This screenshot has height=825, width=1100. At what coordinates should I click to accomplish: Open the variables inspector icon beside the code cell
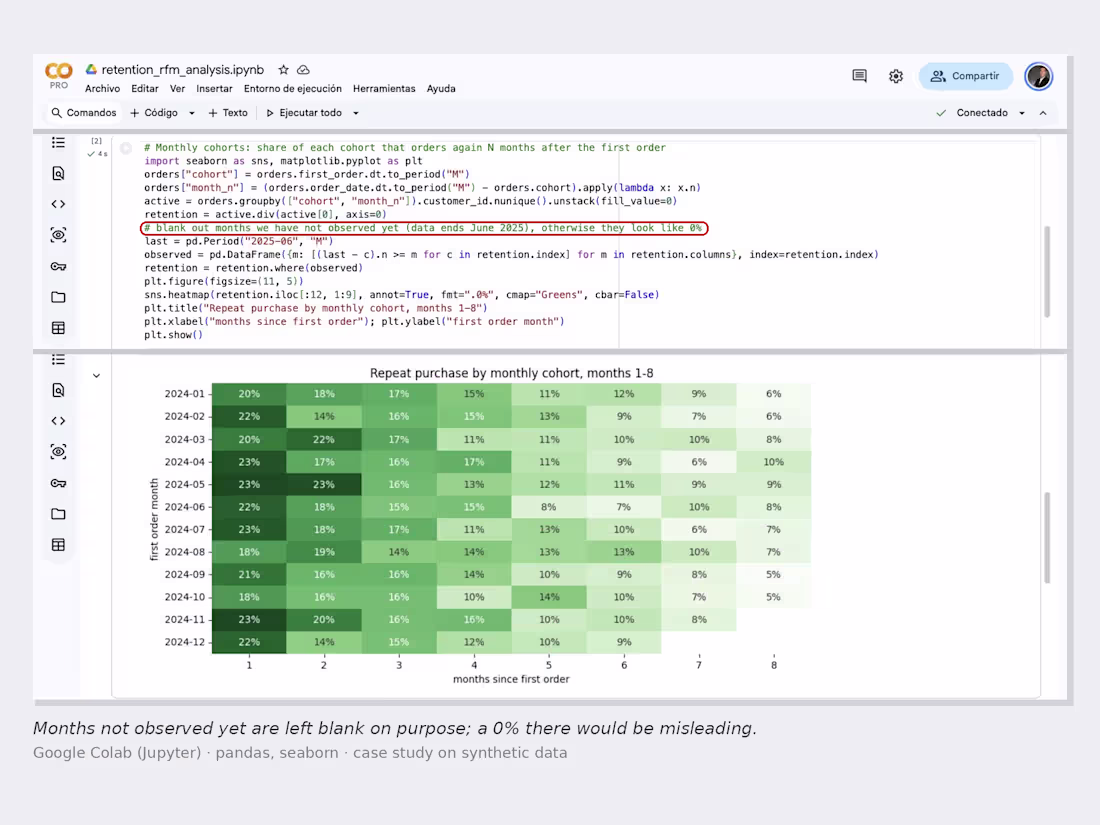pos(58,235)
